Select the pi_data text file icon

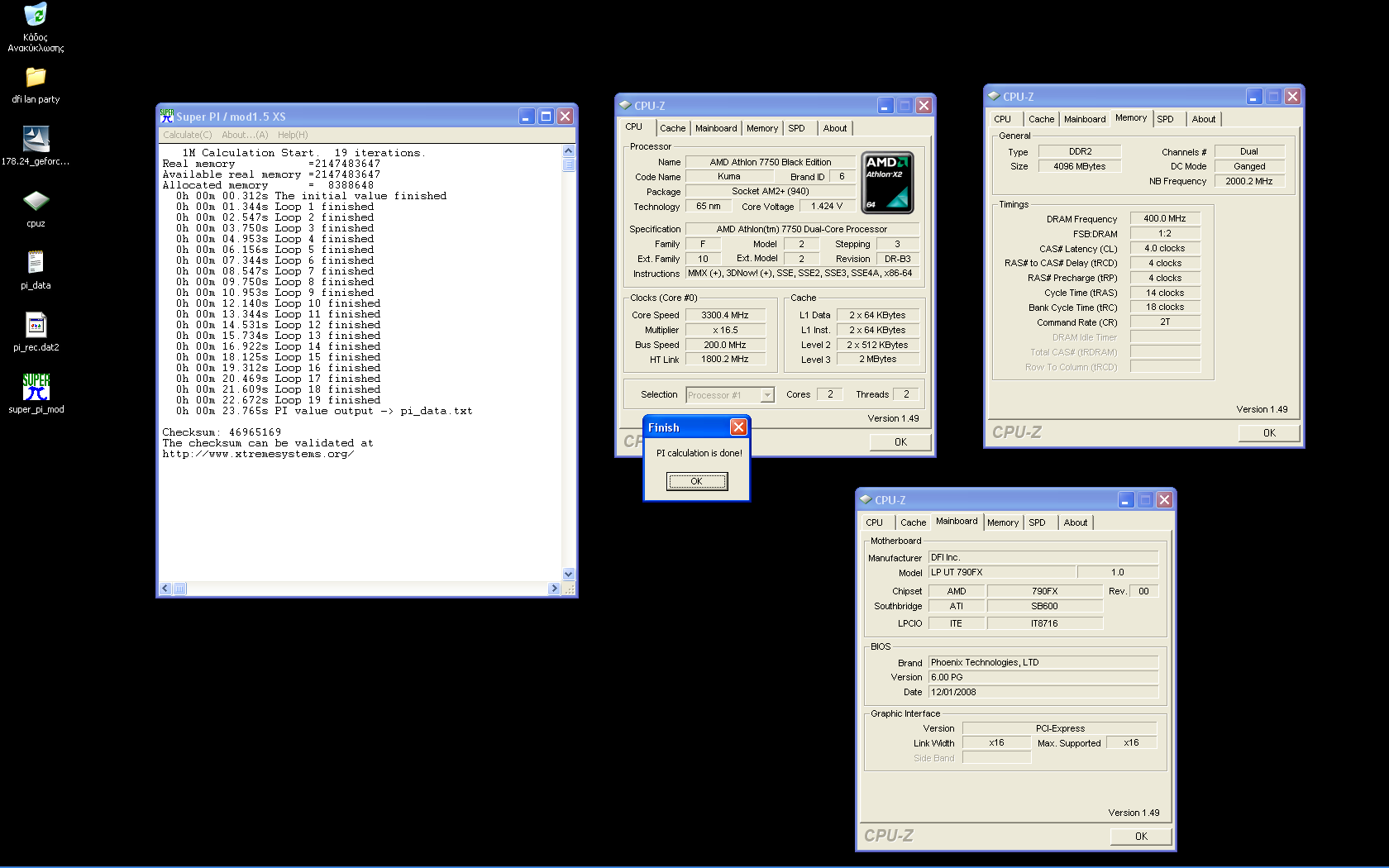pyautogui.click(x=36, y=263)
